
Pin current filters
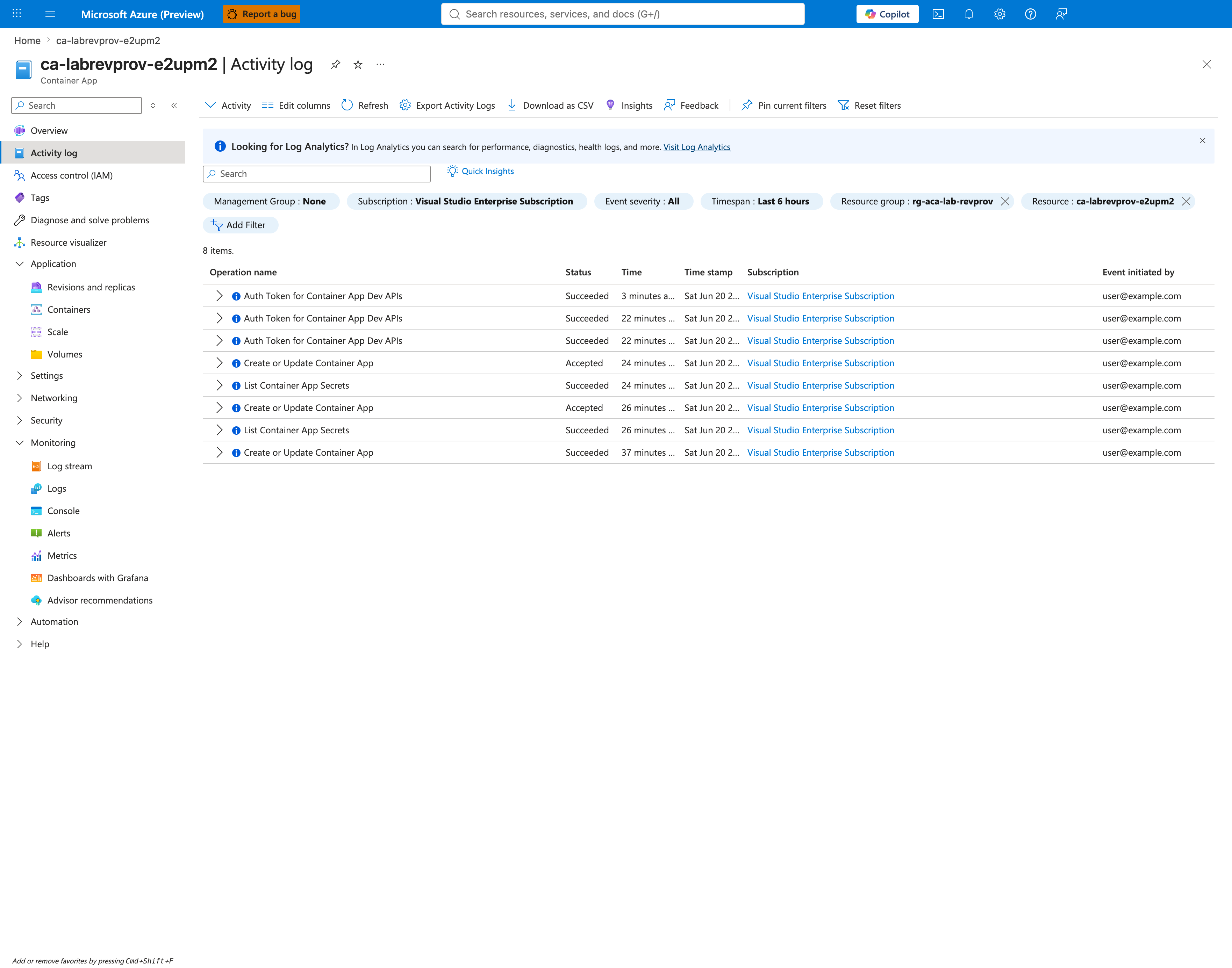point(783,106)
